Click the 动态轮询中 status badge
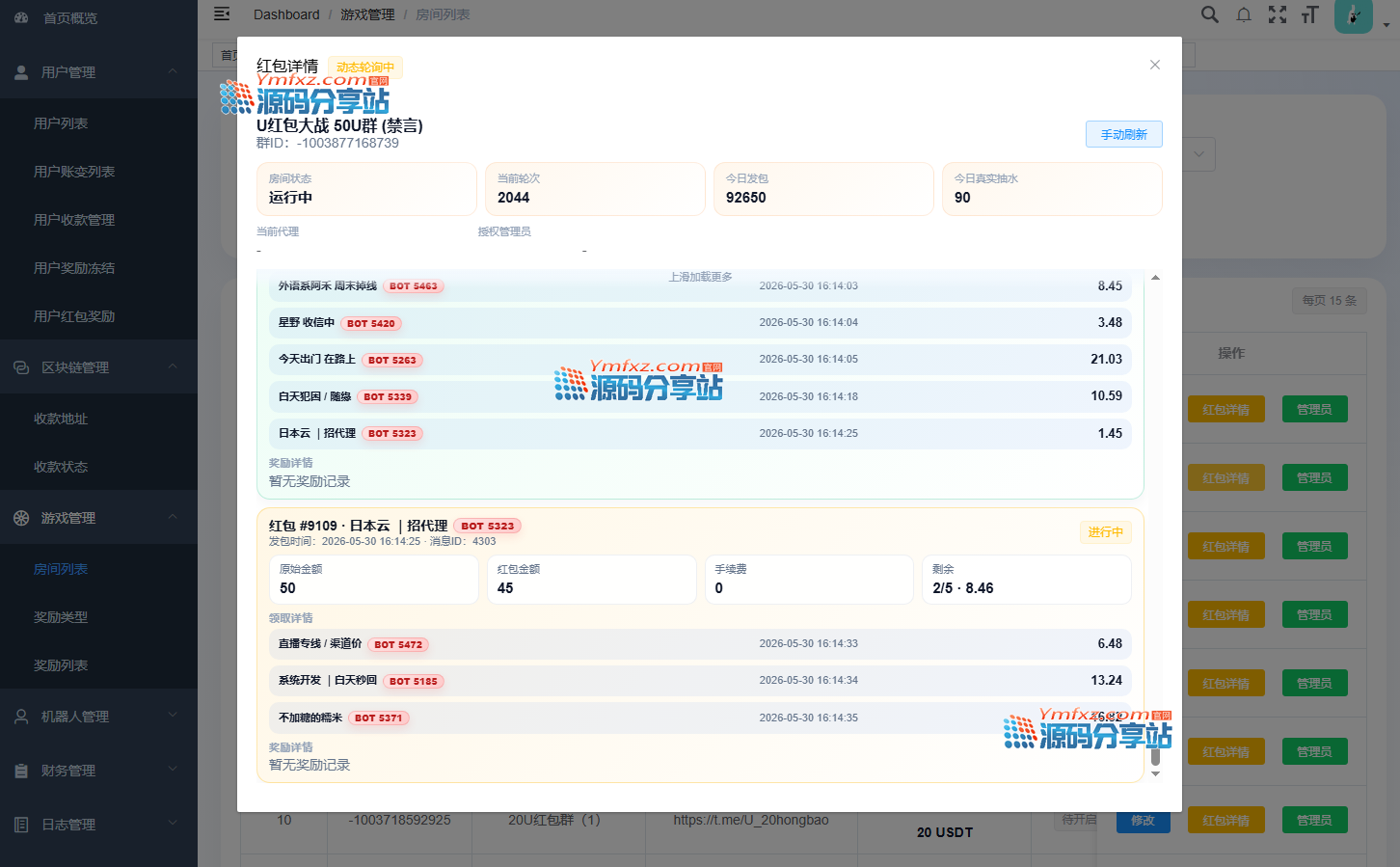This screenshot has height=867, width=1400. tap(365, 67)
